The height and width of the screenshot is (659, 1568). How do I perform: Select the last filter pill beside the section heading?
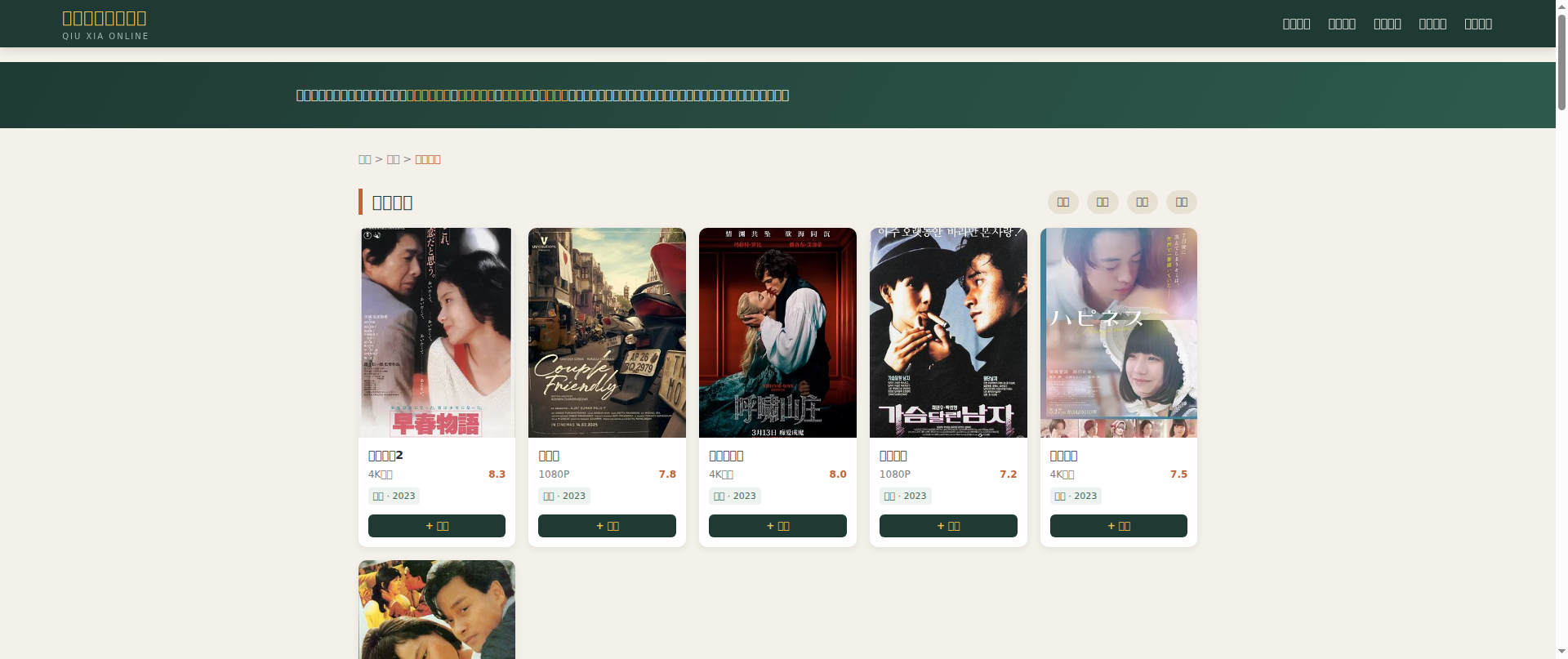point(1182,203)
